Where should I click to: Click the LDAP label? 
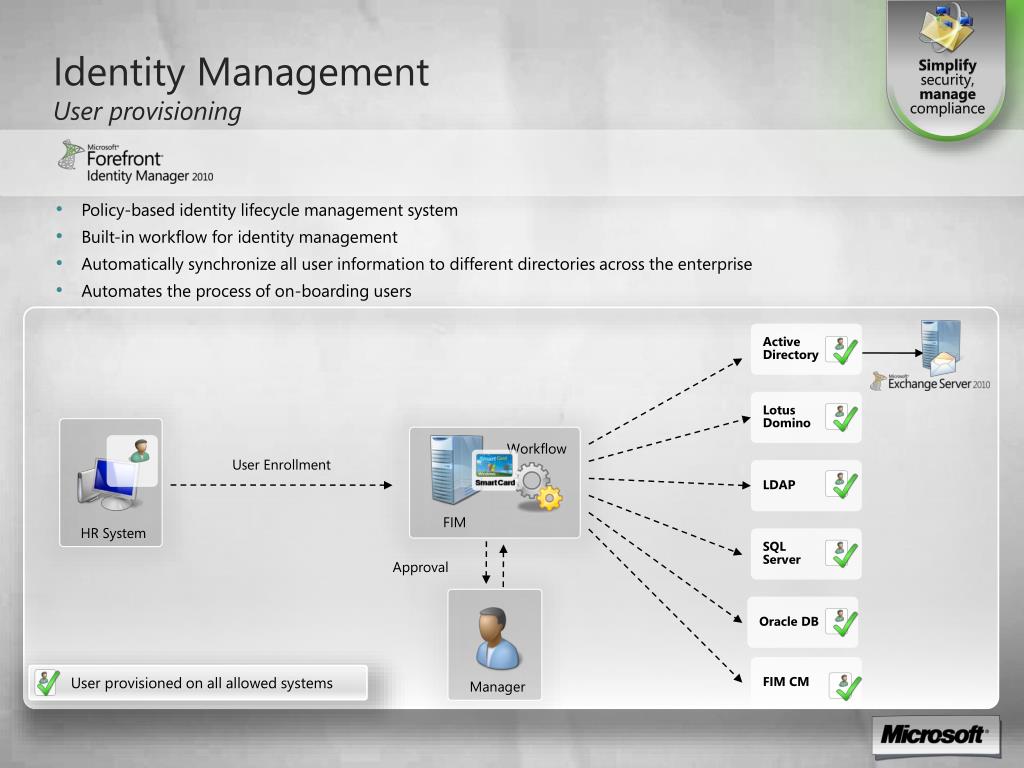click(779, 485)
